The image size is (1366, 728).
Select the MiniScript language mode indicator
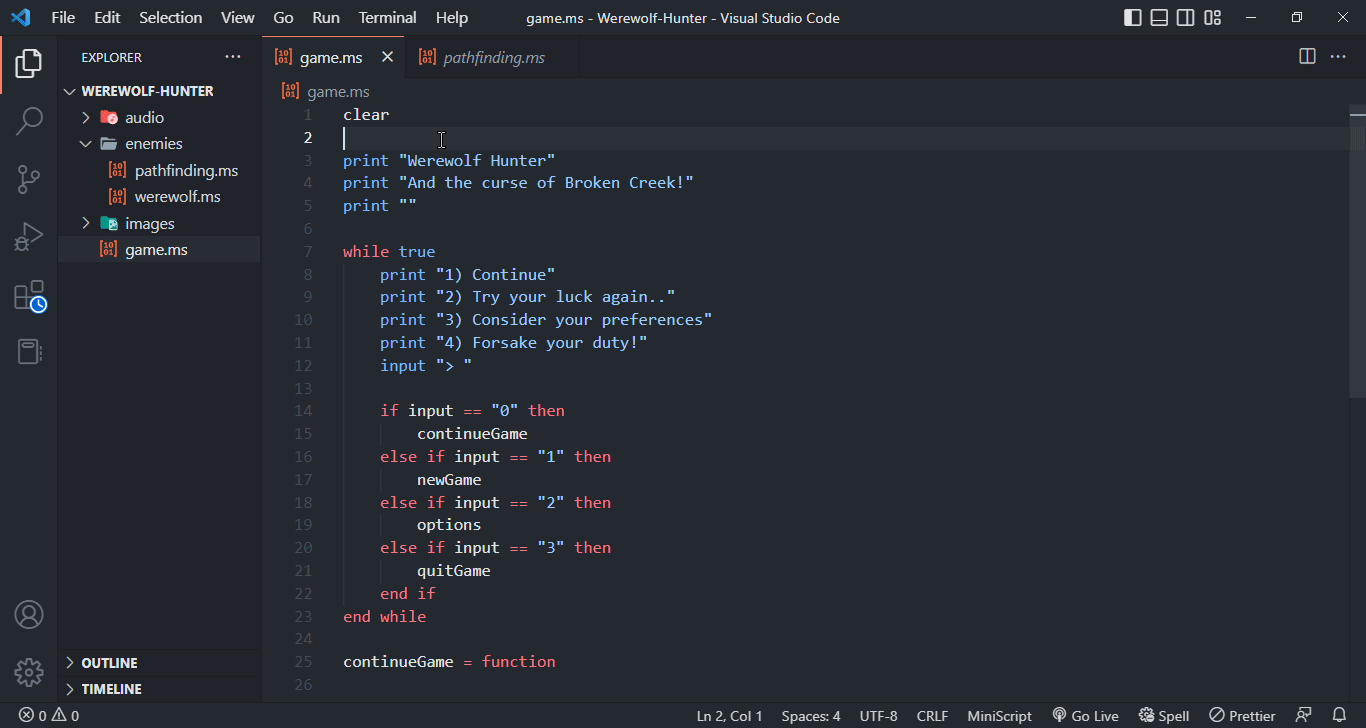pos(999,715)
